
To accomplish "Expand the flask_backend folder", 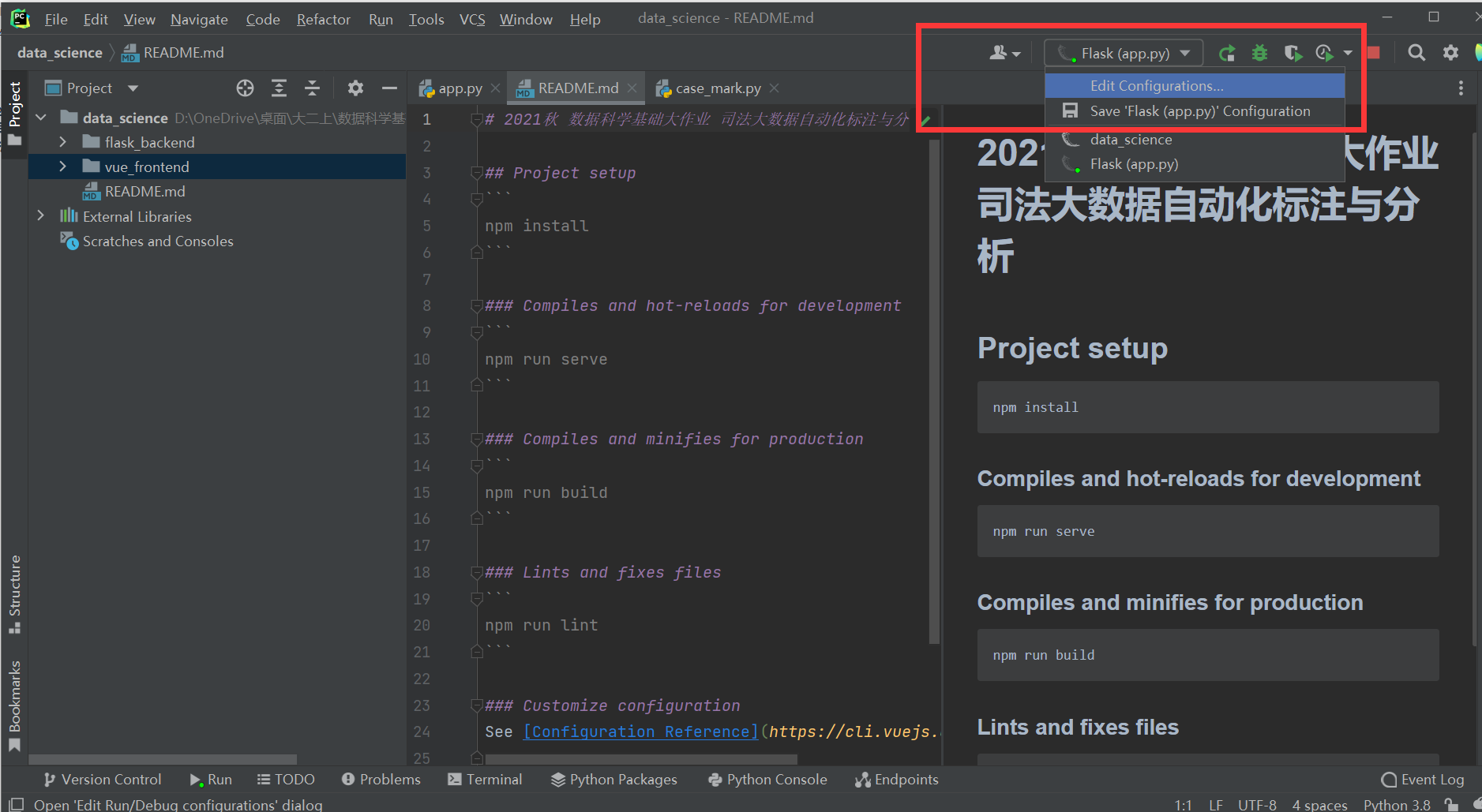I will pos(63,142).
